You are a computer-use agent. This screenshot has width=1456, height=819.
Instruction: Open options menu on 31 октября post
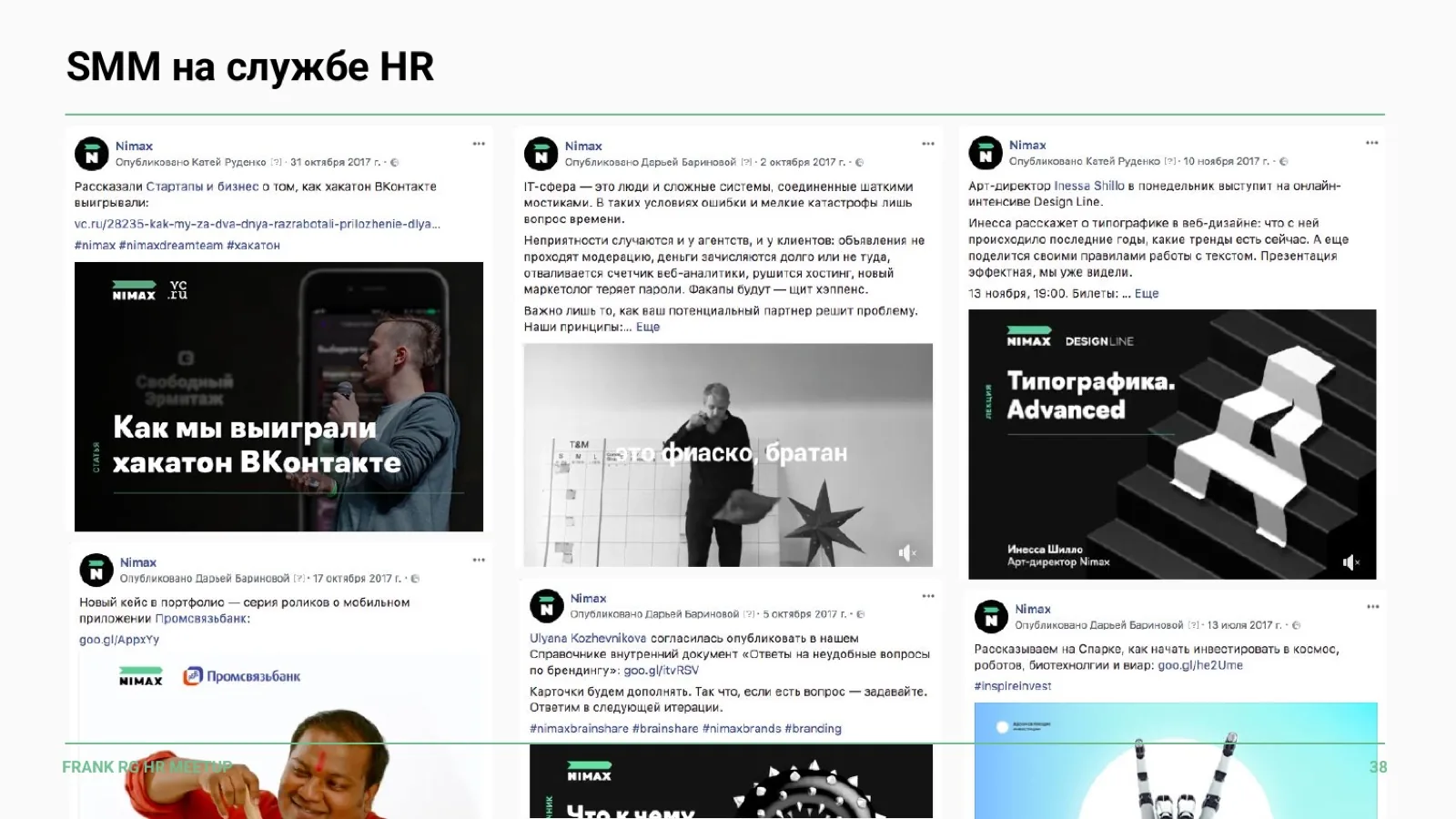[x=479, y=144]
